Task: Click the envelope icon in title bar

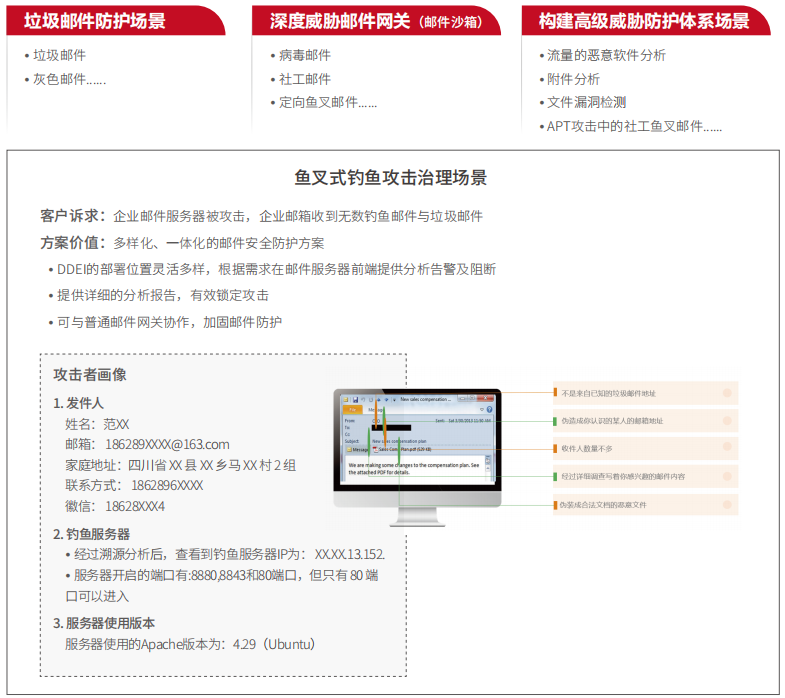Action: [x=346, y=400]
